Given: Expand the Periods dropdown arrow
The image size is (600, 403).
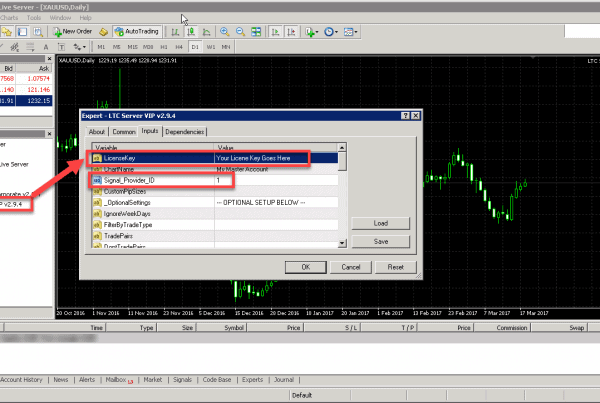Looking at the screenshot, I should 336,32.
